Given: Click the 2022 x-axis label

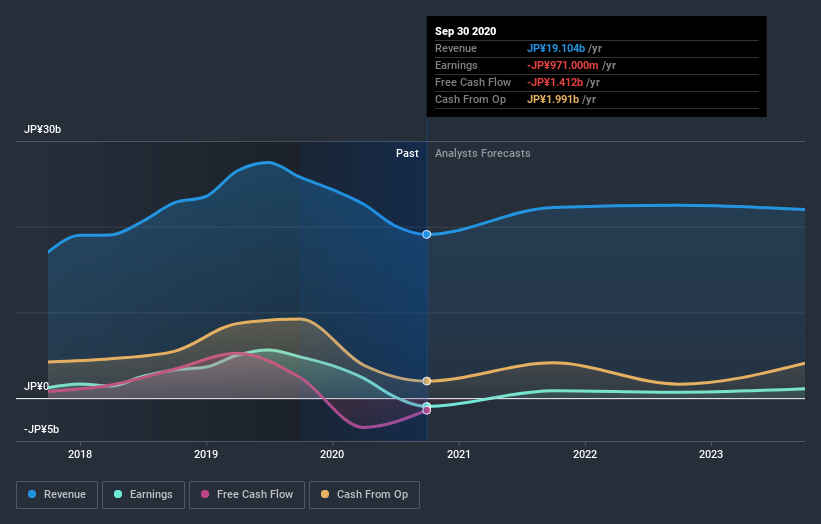Looking at the screenshot, I should (585, 454).
